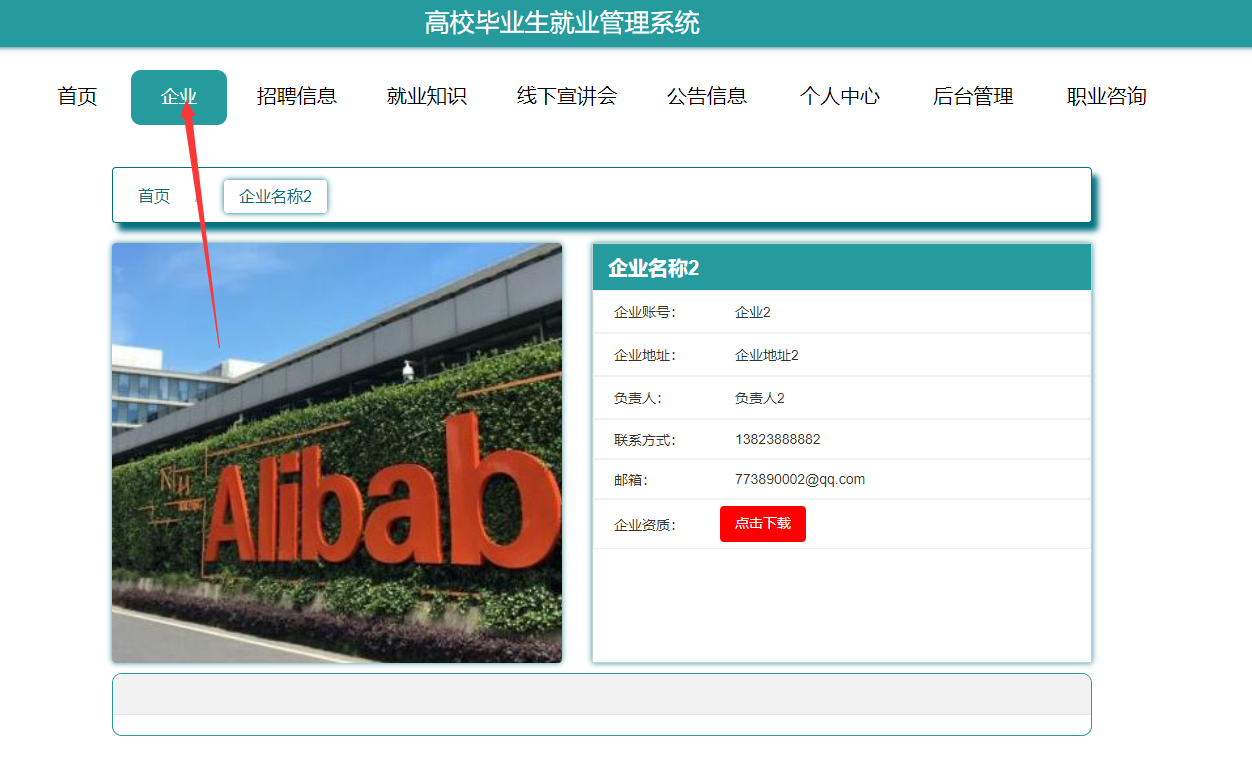Click the 企业地址2 value text
Viewport: 1252px width, 768px height.
pos(767,355)
